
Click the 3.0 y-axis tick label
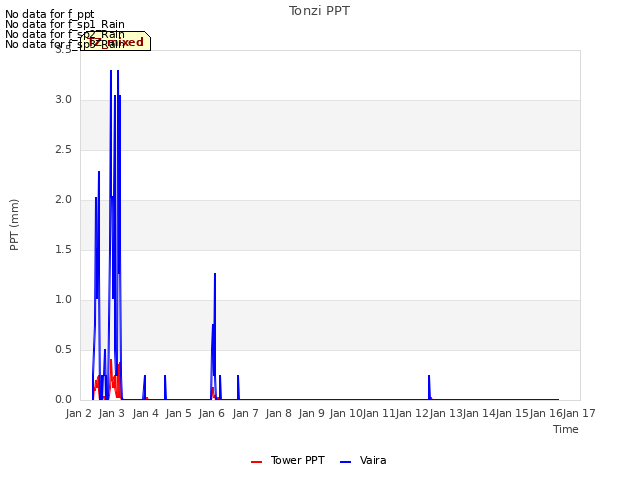click(64, 100)
